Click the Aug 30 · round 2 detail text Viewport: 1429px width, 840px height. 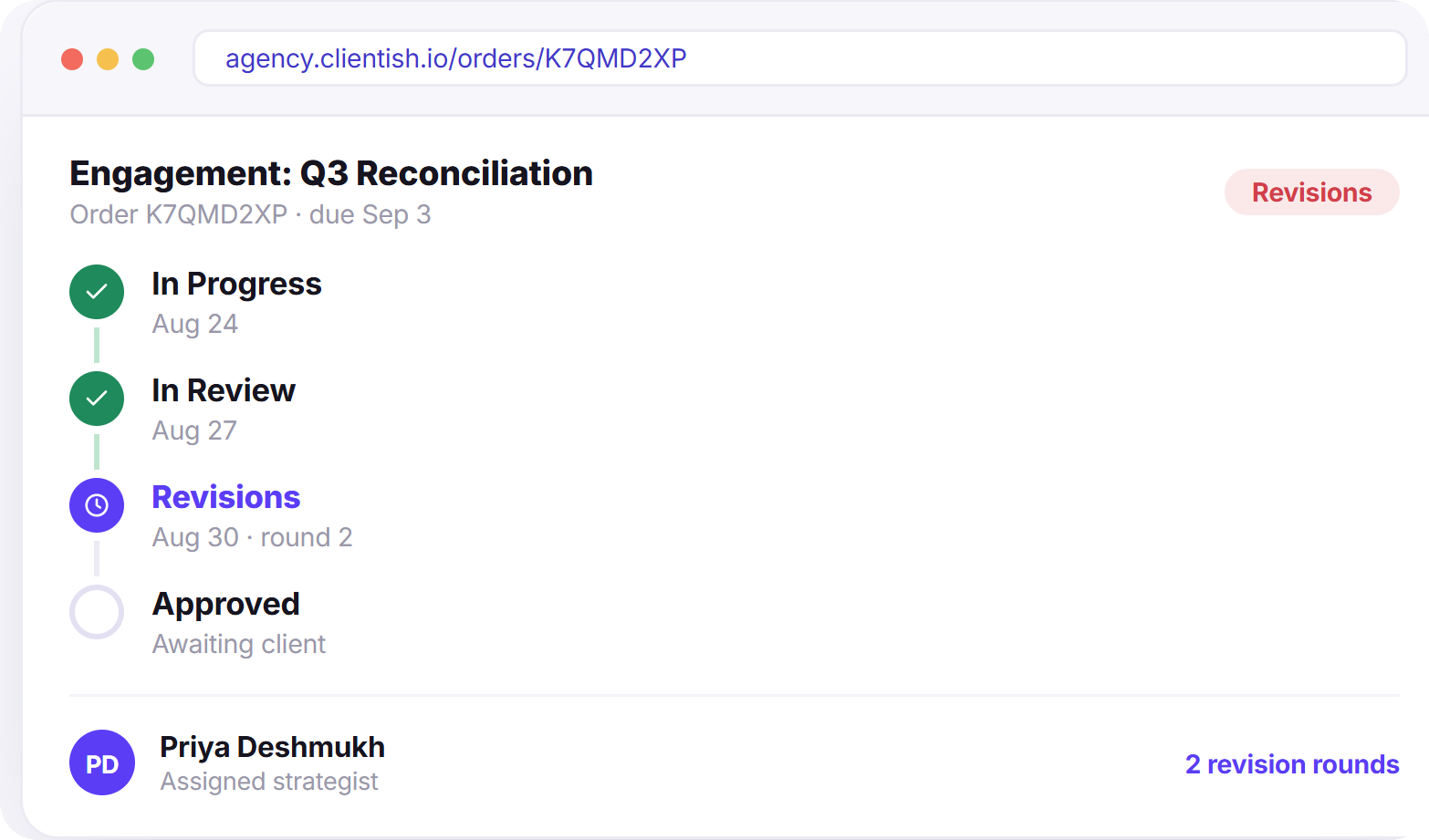coord(252,537)
